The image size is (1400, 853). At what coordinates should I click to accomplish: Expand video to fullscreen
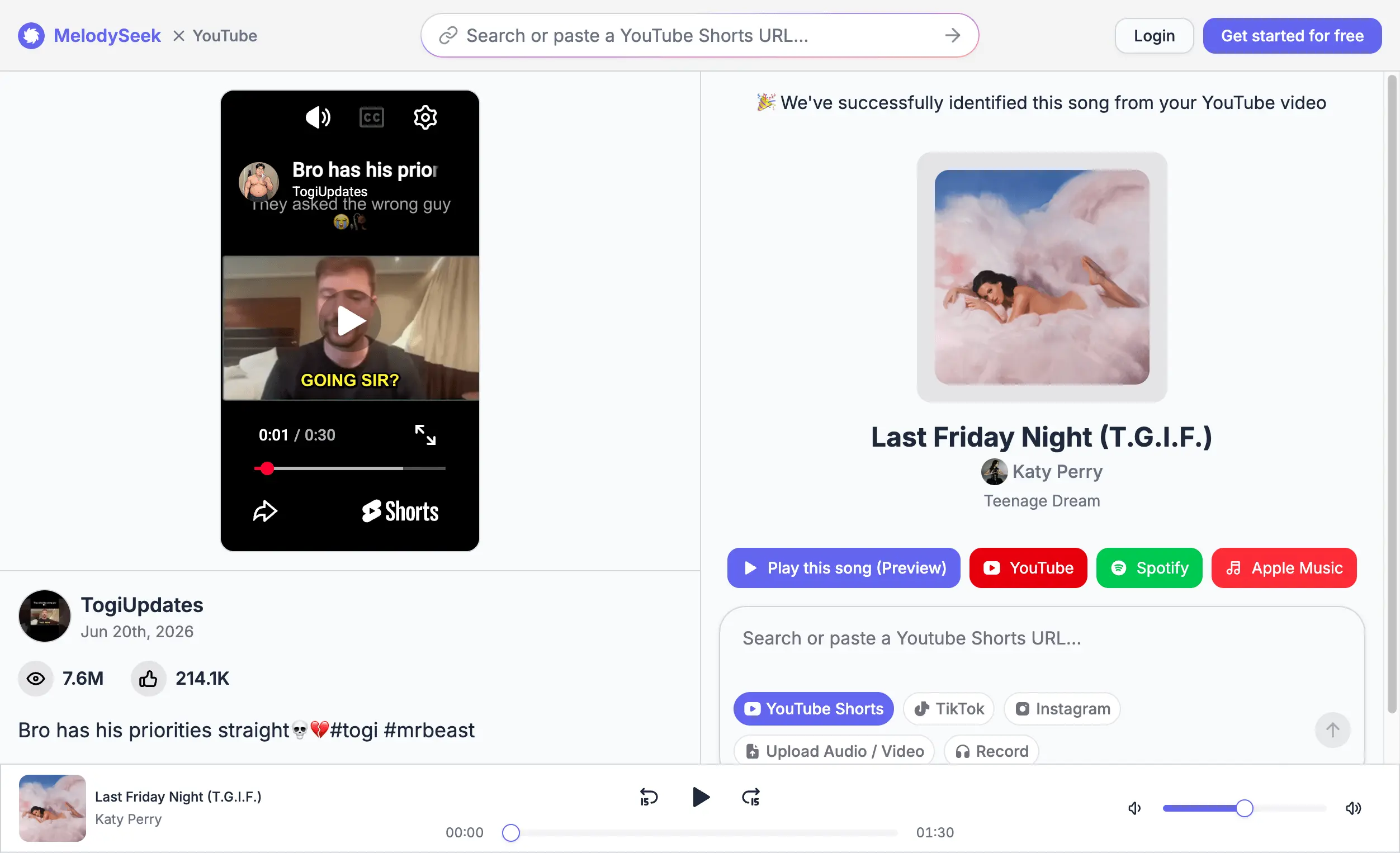[425, 435]
